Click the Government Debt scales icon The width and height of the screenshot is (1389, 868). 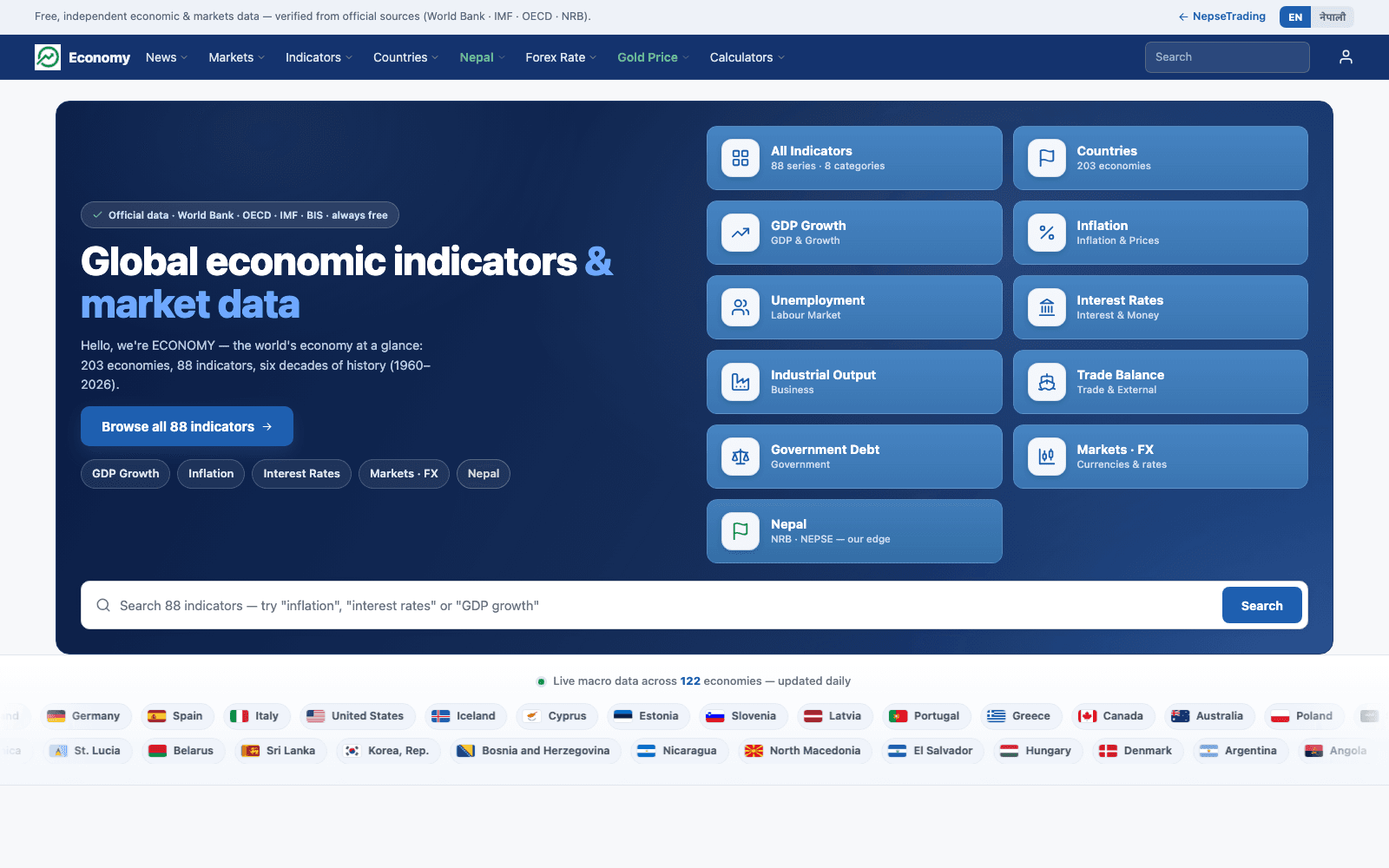click(741, 457)
